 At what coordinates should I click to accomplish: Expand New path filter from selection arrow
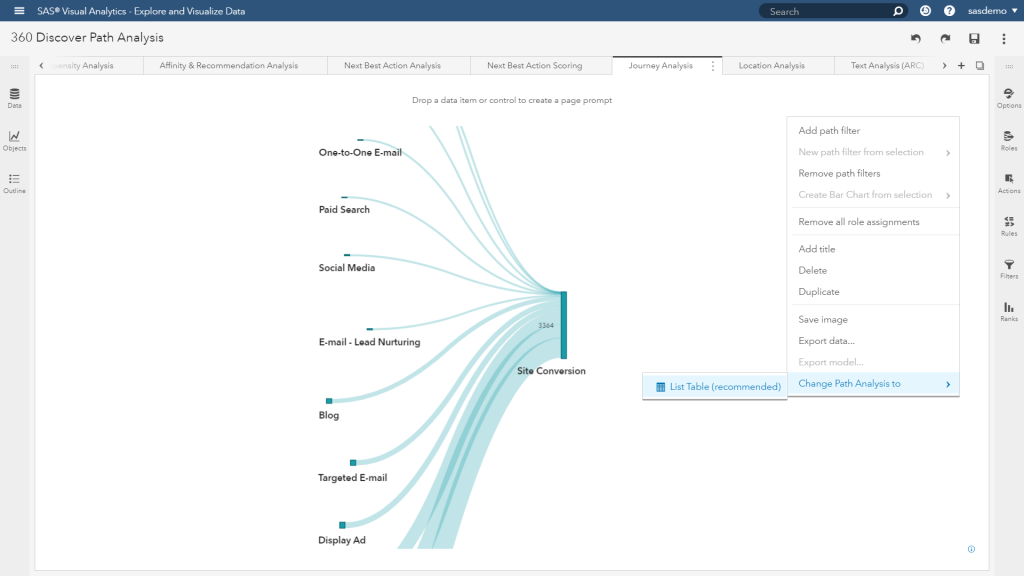click(948, 153)
